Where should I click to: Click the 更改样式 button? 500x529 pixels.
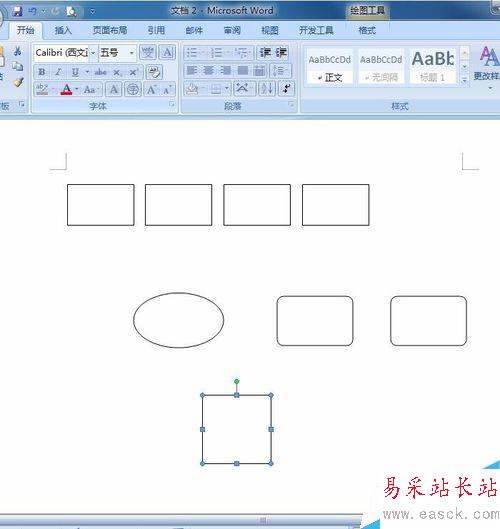(x=489, y=66)
